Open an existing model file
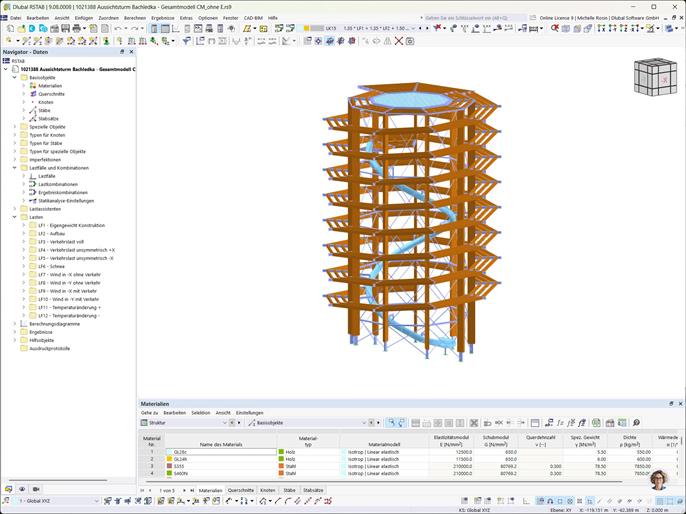 point(21,28)
